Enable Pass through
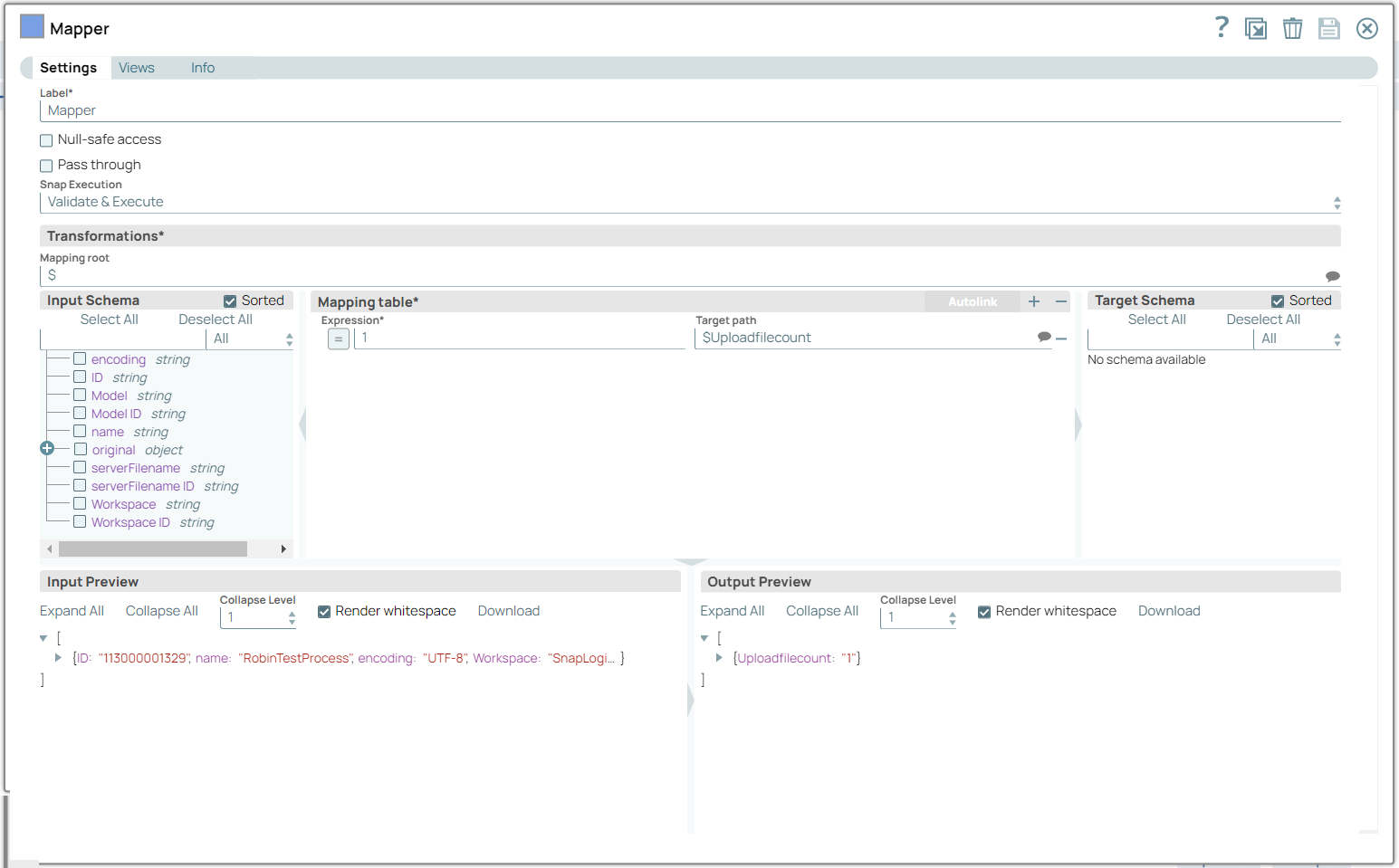Viewport: 1399px width, 868px height. (x=46, y=165)
